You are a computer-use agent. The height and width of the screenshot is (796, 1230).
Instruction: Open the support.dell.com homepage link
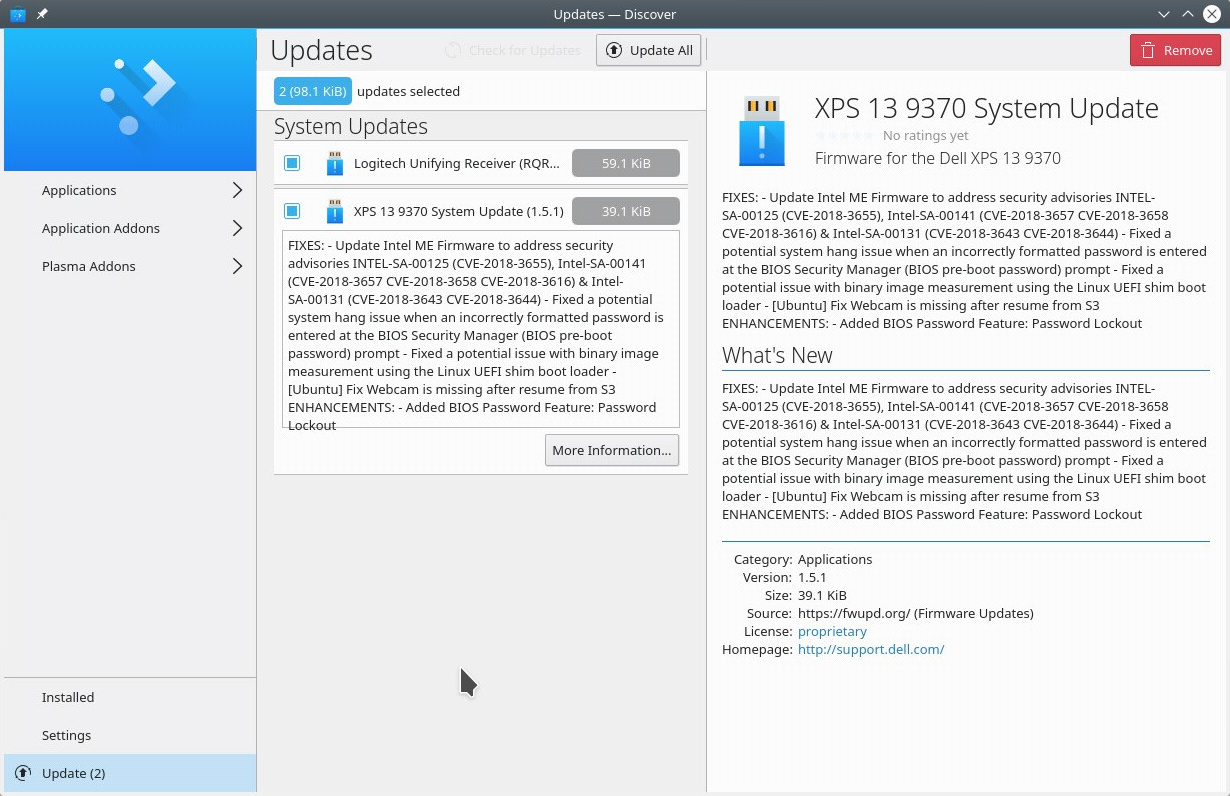point(871,649)
